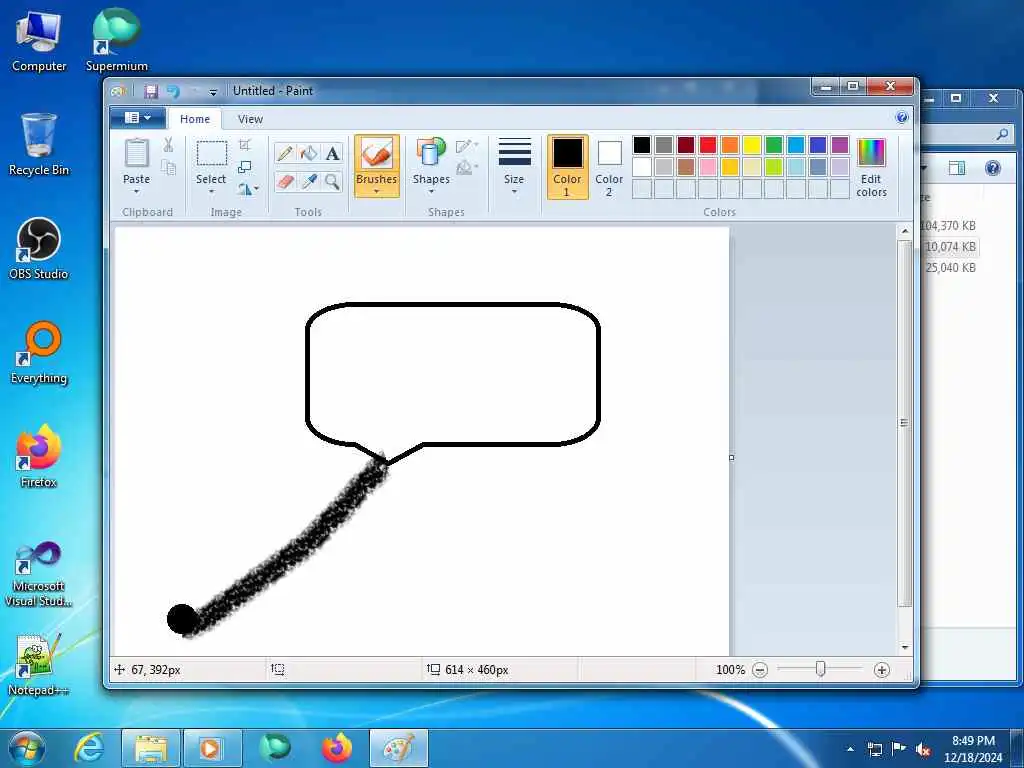Screen dimensions: 1024x768
Task: Switch to the Home ribbon tab
Action: click(195, 119)
